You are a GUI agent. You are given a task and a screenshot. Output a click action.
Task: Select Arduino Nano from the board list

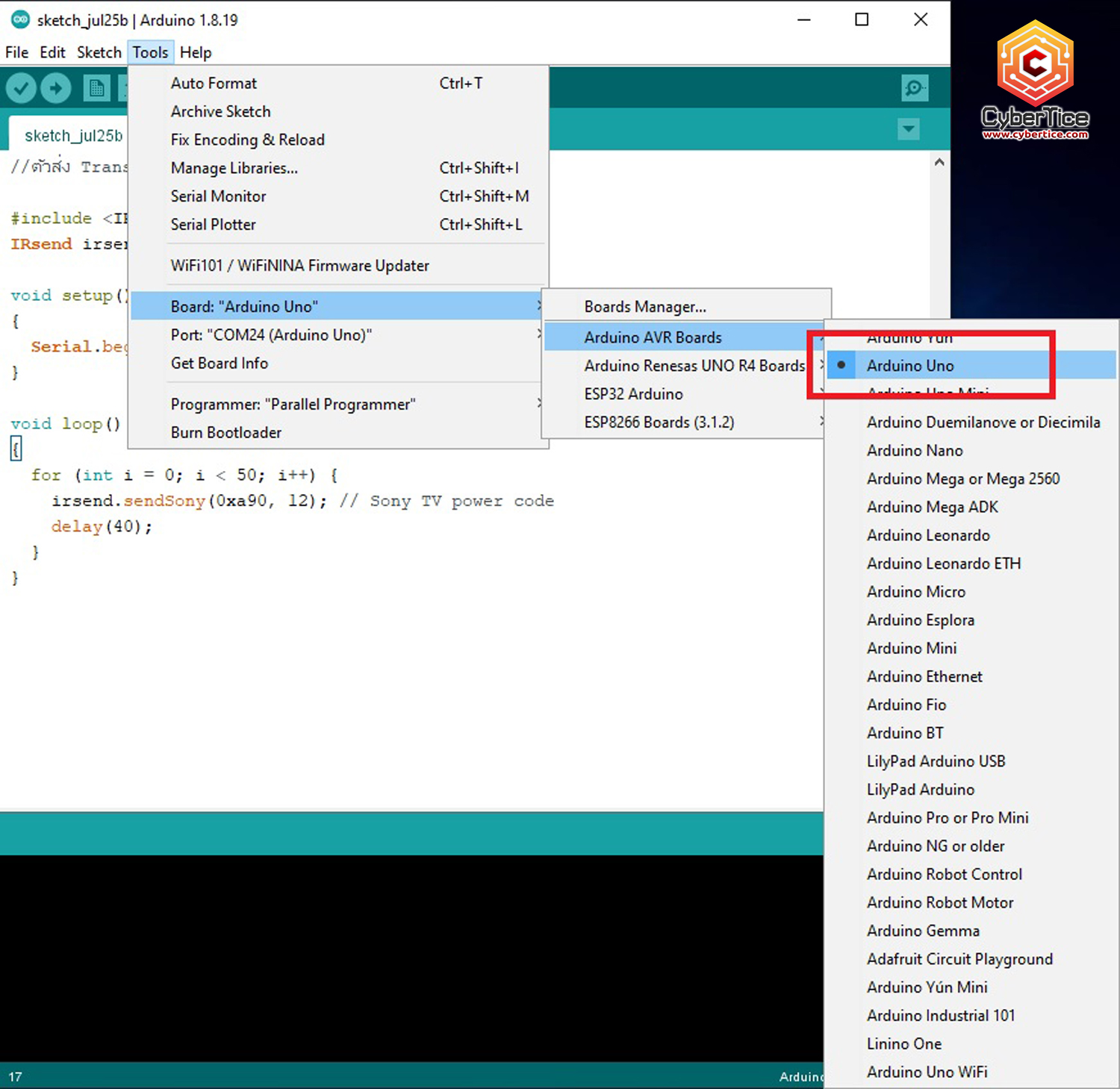click(x=914, y=450)
